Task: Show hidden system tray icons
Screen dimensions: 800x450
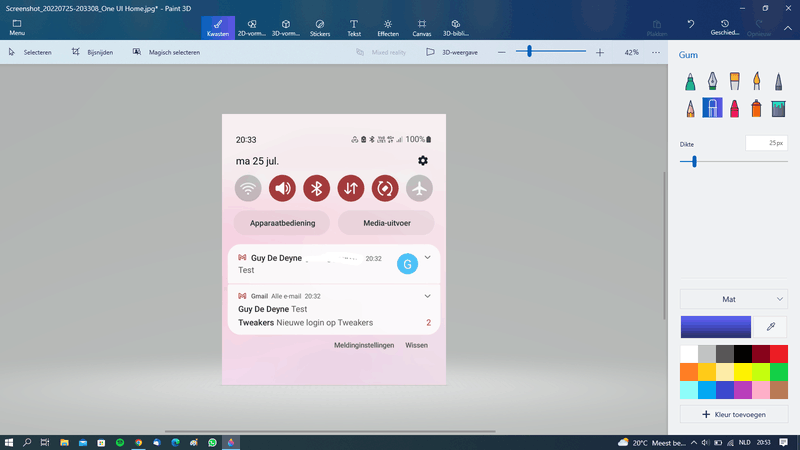Action: pos(693,442)
